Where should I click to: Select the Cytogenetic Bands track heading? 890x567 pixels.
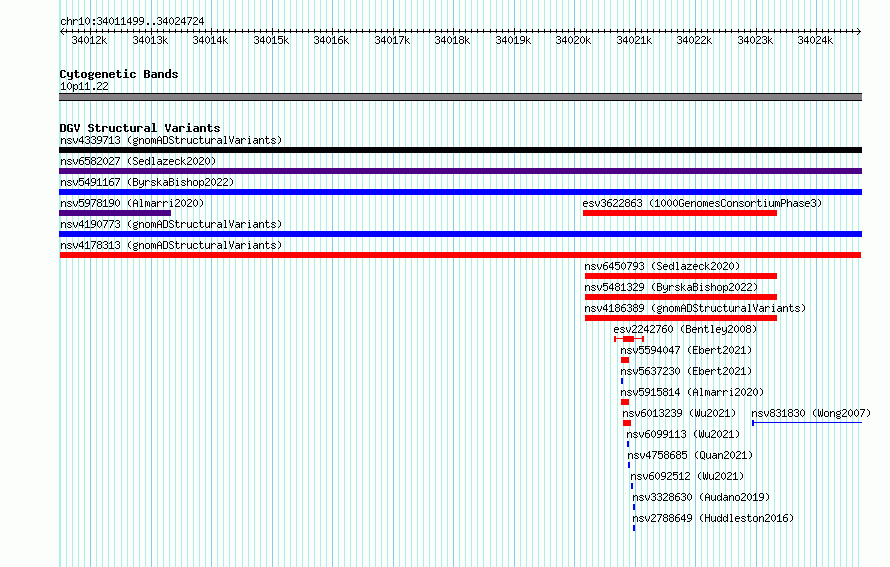point(119,74)
